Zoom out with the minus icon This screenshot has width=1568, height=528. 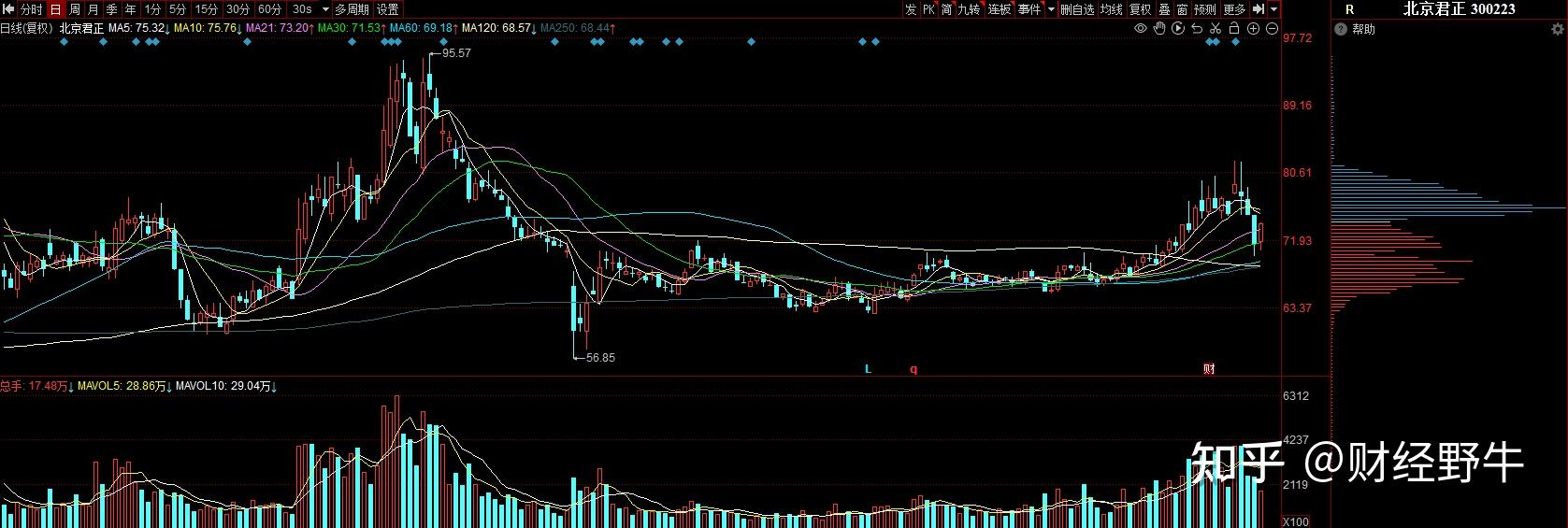pos(1272,29)
